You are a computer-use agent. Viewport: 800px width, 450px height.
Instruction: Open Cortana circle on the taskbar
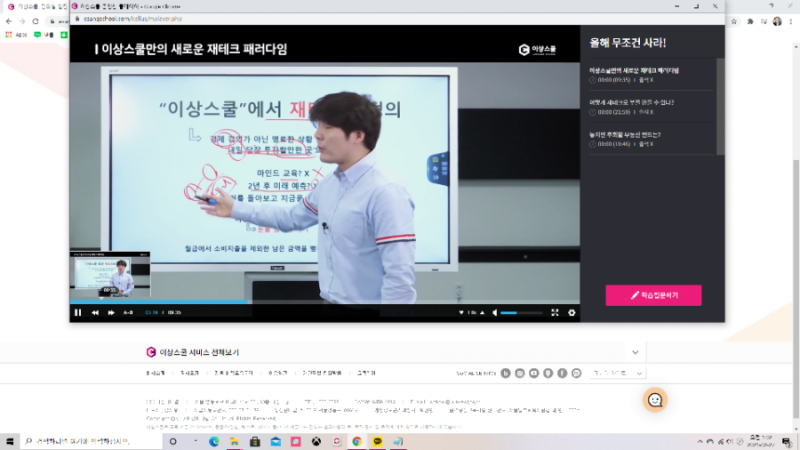173,441
